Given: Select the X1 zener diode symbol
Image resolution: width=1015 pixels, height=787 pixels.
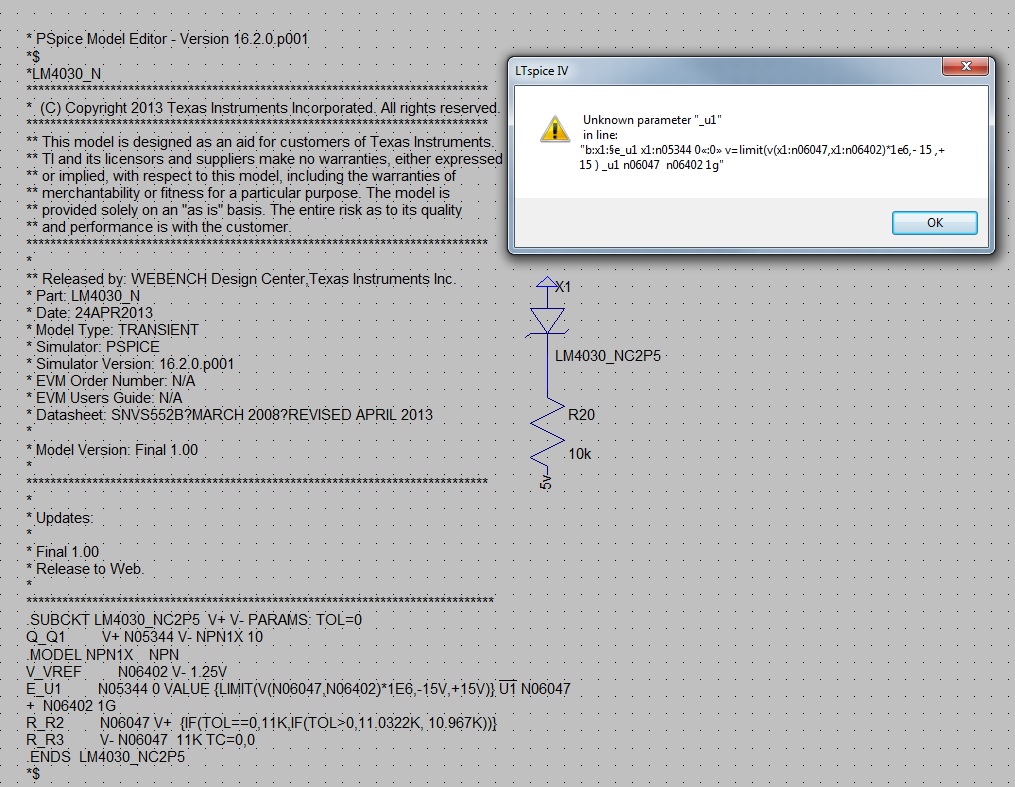Looking at the screenshot, I should point(548,321).
